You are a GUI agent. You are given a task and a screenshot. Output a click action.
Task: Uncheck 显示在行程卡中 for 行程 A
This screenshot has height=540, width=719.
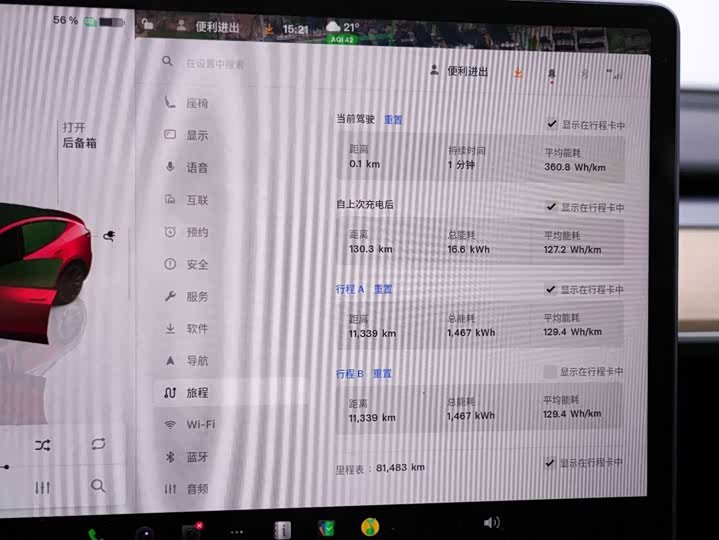[x=550, y=289]
